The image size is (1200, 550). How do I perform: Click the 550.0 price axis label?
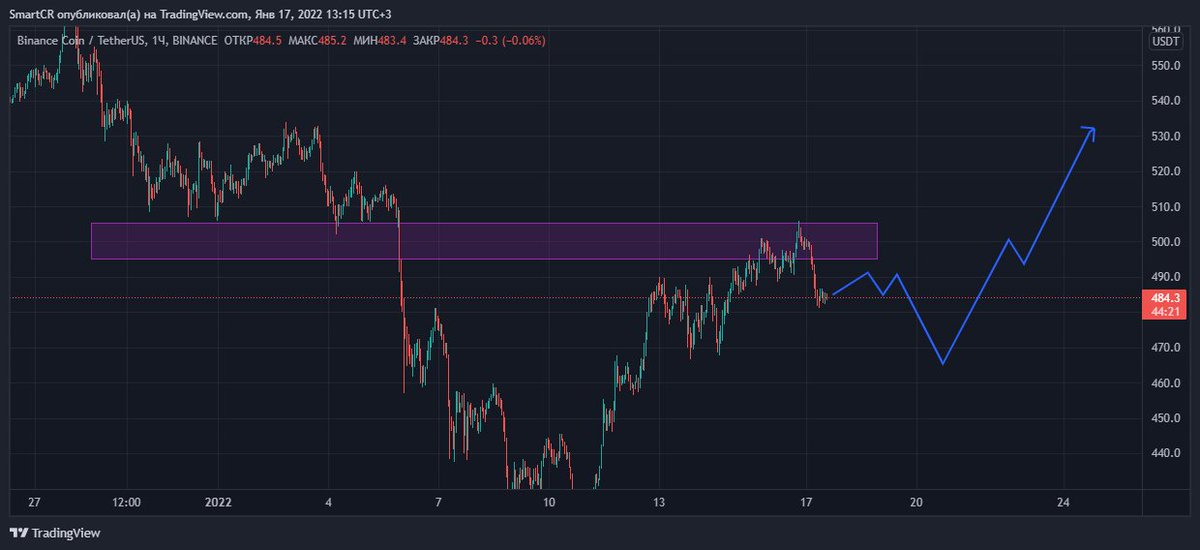coord(1165,66)
